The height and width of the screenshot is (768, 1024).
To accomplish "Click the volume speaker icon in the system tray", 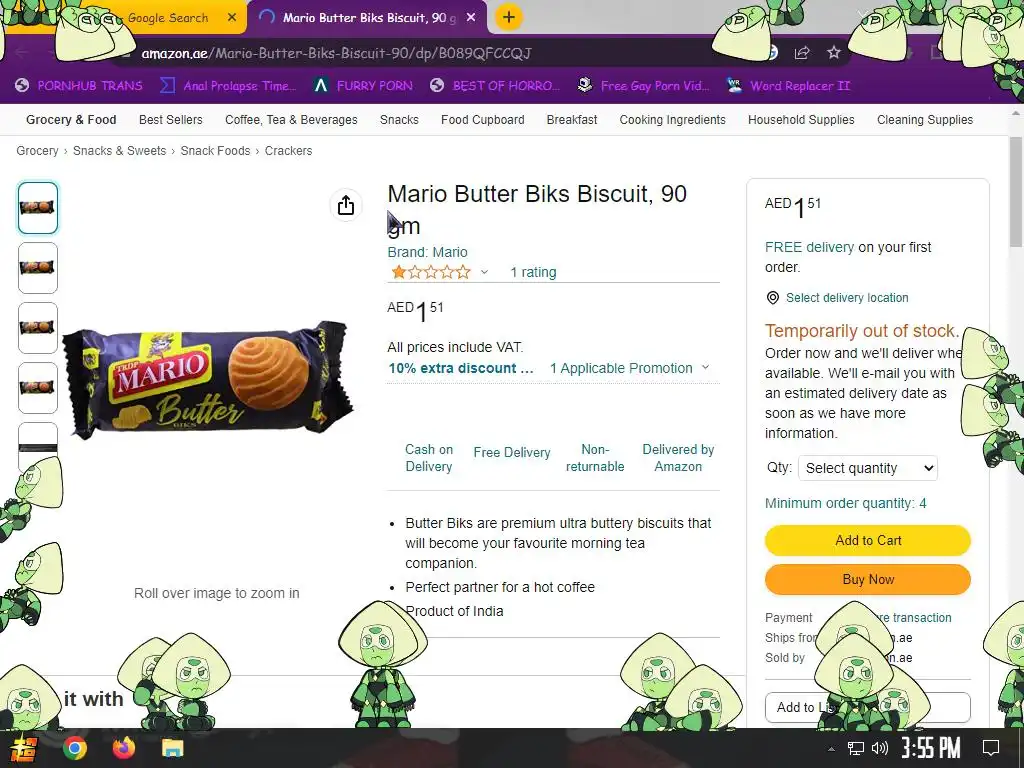I will [x=880, y=748].
